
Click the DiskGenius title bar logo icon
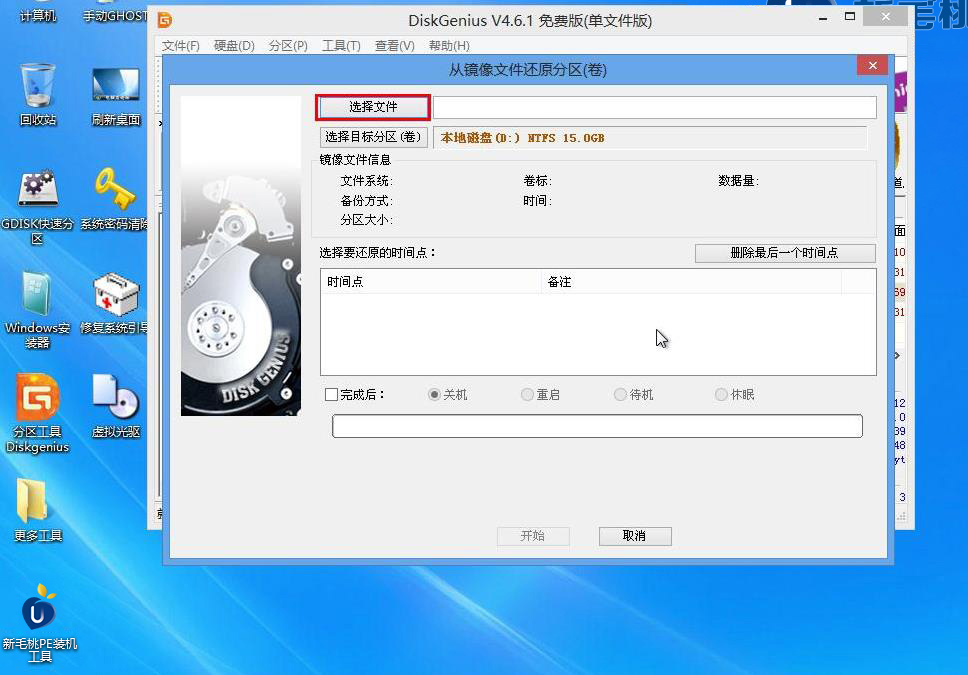coord(165,20)
